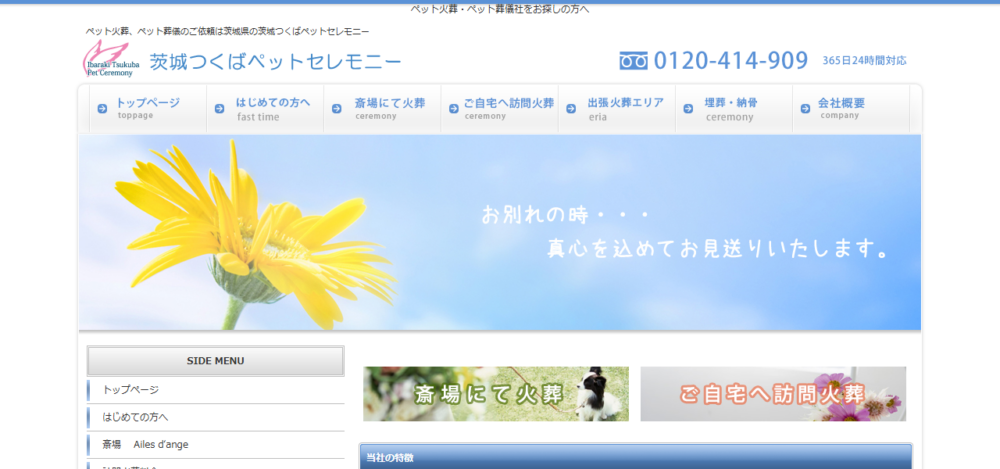1000x469 pixels.
Task: Click the yellow flower hero image
Action: tap(500, 232)
